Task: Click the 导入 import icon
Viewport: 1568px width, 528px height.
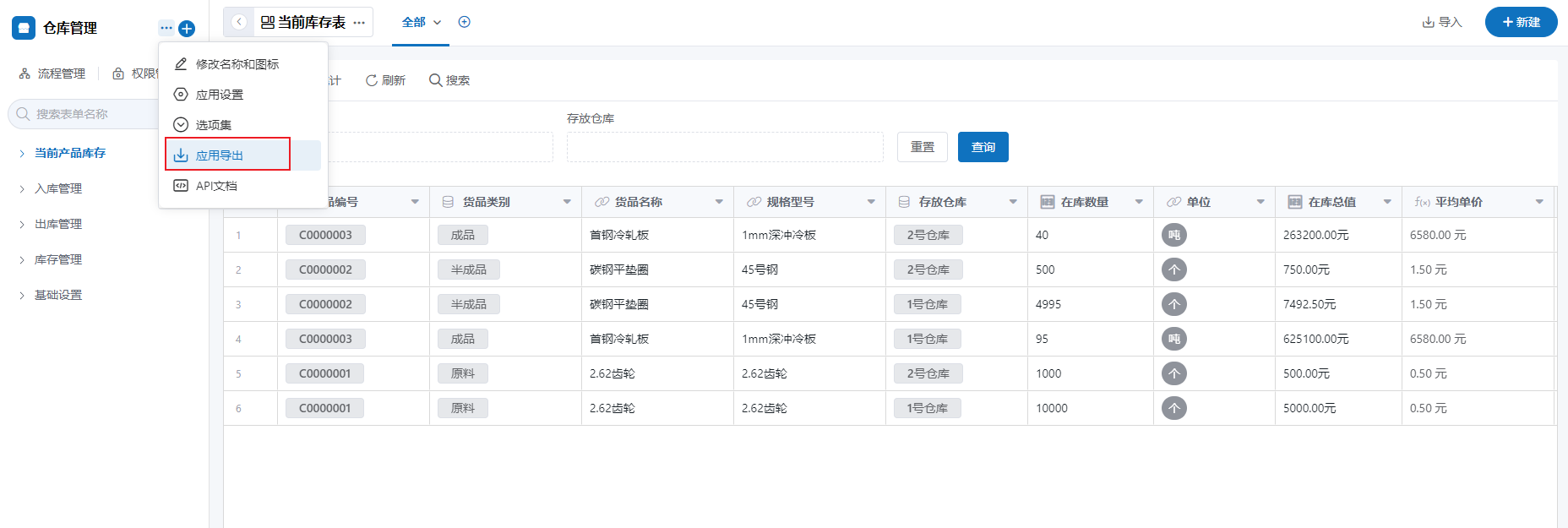Action: tap(1428, 22)
